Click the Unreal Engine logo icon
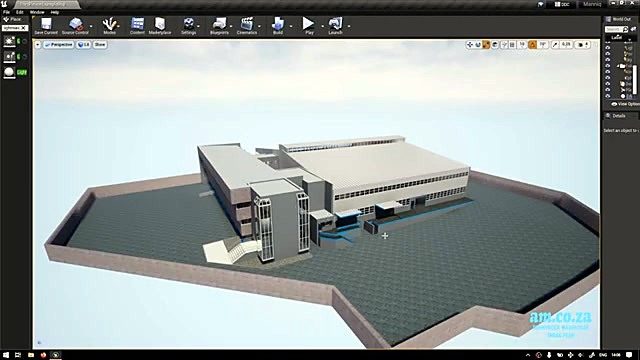640x360 pixels. [4, 4]
